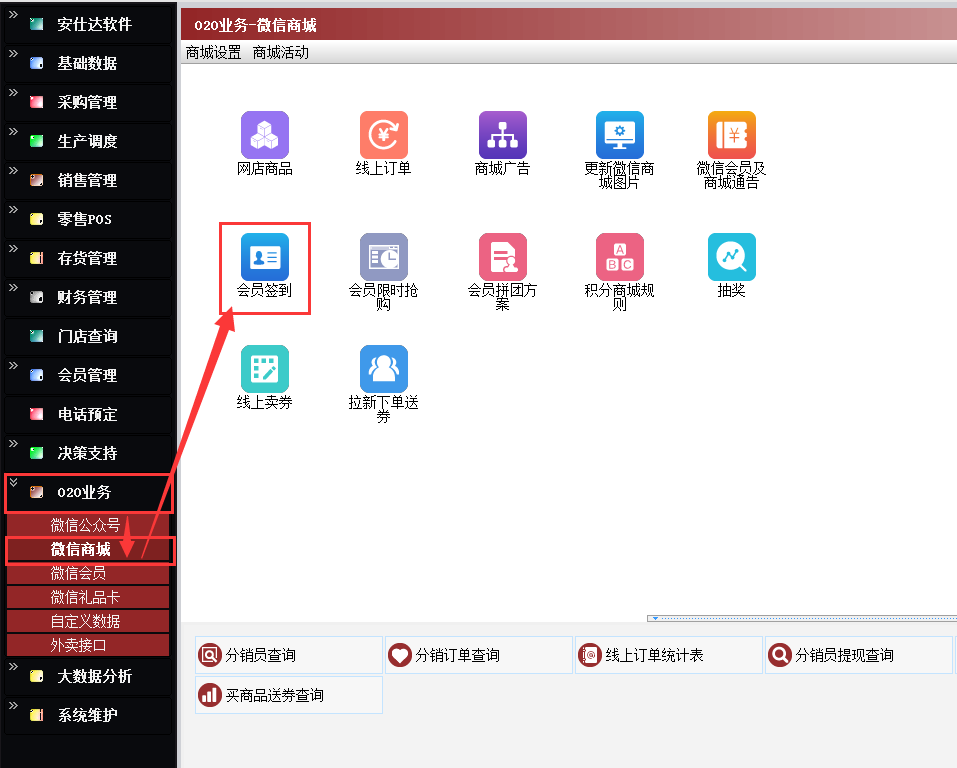The height and width of the screenshot is (768, 957).
Task: Open the 抽奖 lottery icon
Action: [732, 257]
